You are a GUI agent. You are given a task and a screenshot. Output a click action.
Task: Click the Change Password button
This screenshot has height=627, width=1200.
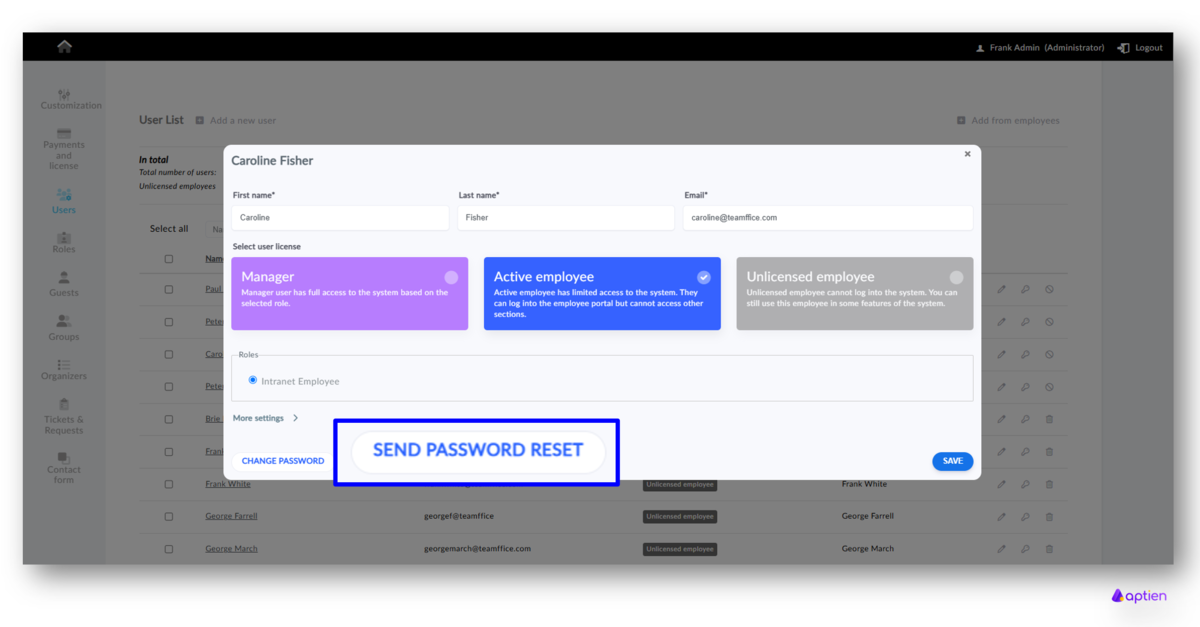tap(283, 461)
